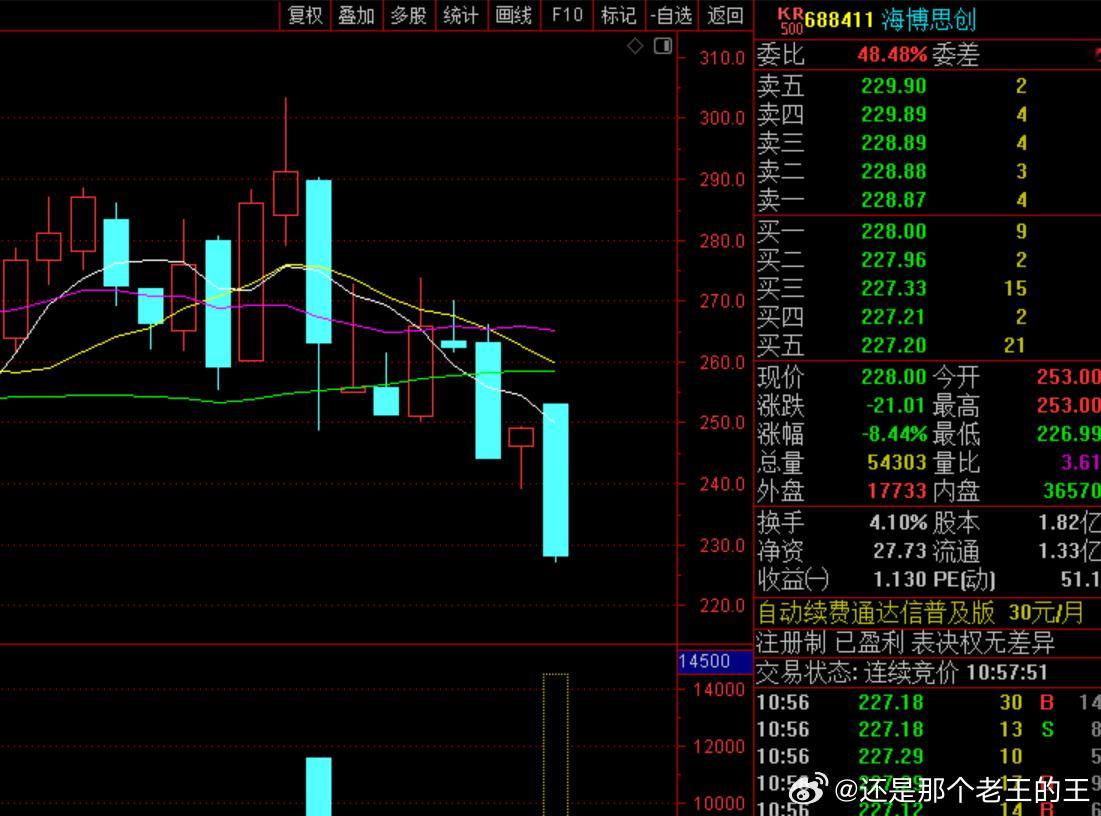Click the 换手 value 4.10%

(898, 522)
